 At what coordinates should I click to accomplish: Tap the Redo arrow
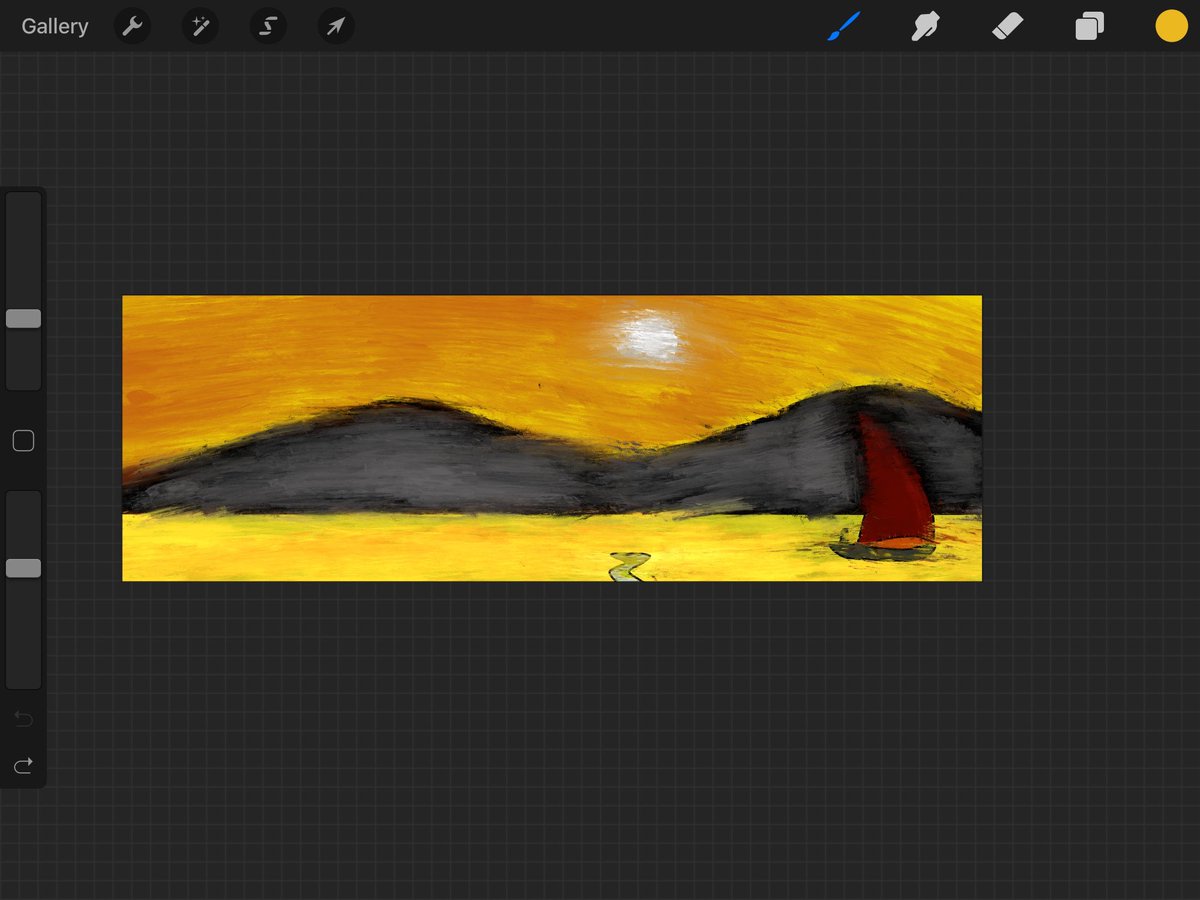(22, 765)
